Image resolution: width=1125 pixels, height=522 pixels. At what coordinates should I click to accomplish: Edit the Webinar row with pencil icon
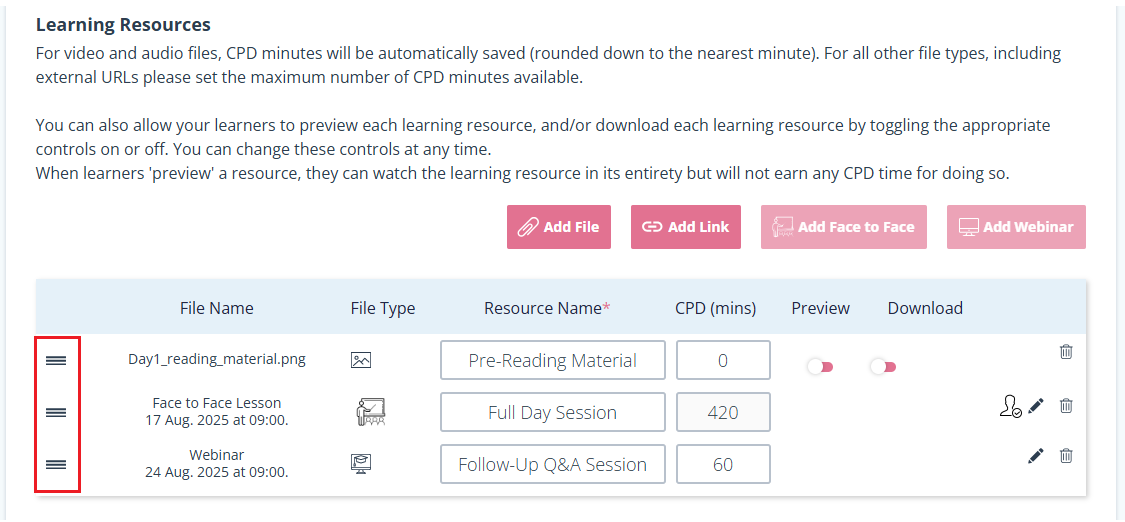point(1035,455)
